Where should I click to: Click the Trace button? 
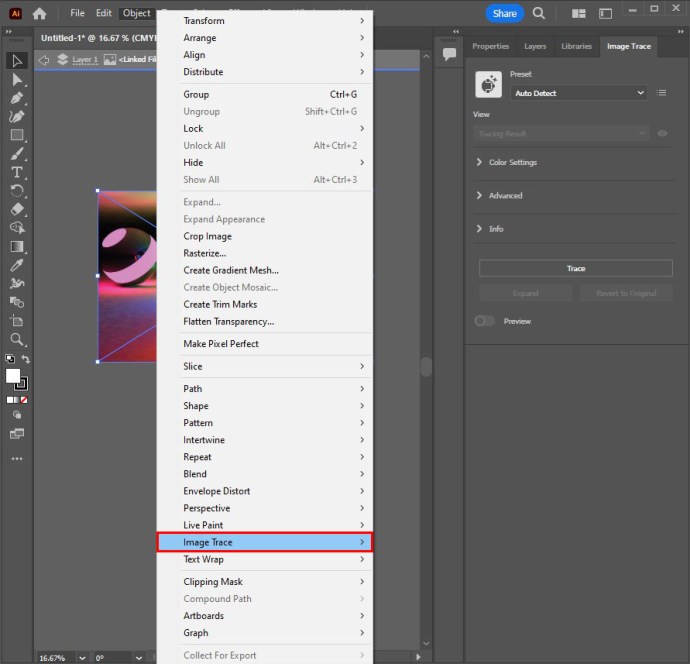coord(576,268)
